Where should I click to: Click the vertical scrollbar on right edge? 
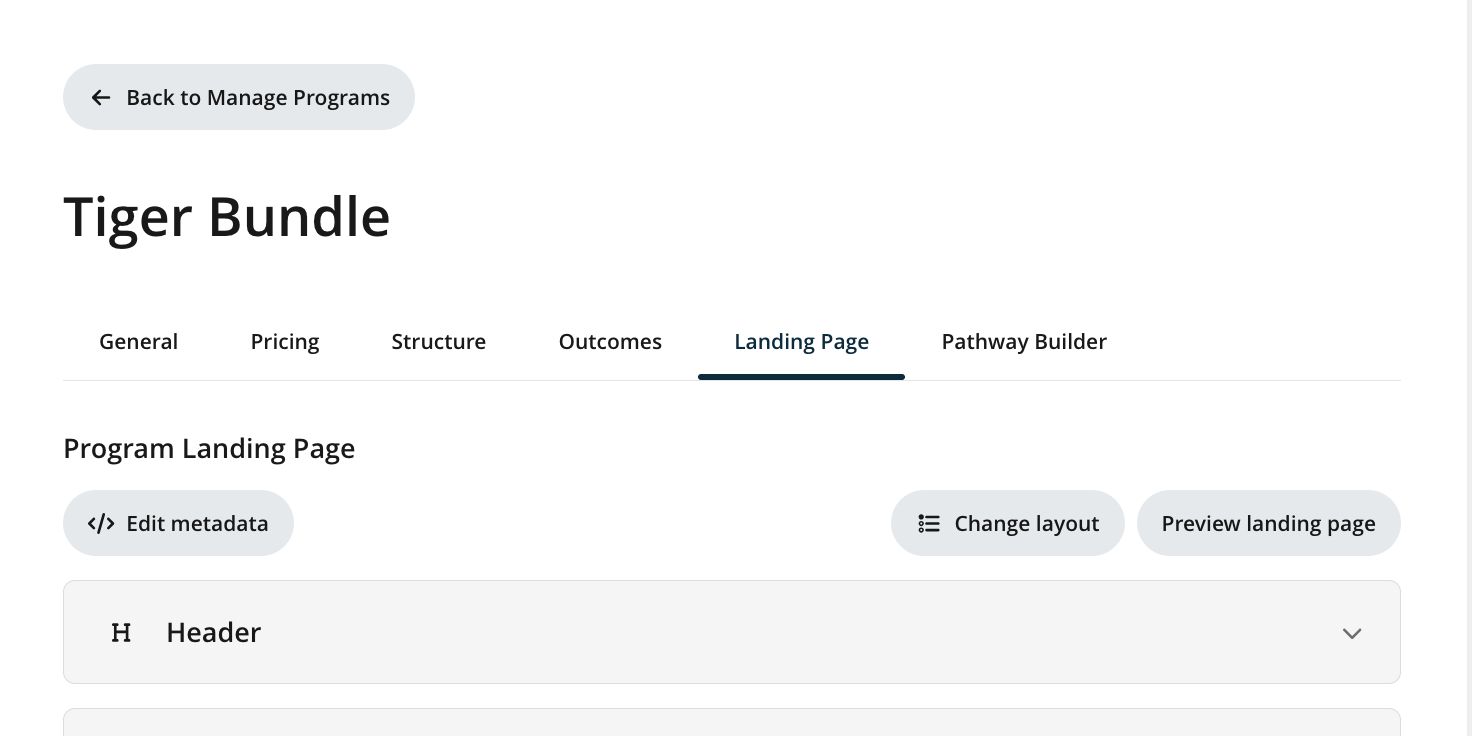pos(1467,368)
